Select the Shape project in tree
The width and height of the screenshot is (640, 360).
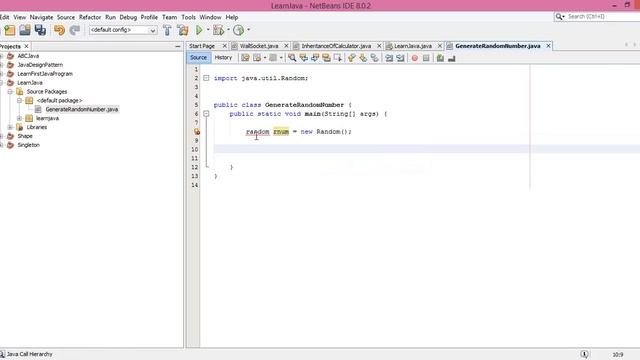(25, 136)
